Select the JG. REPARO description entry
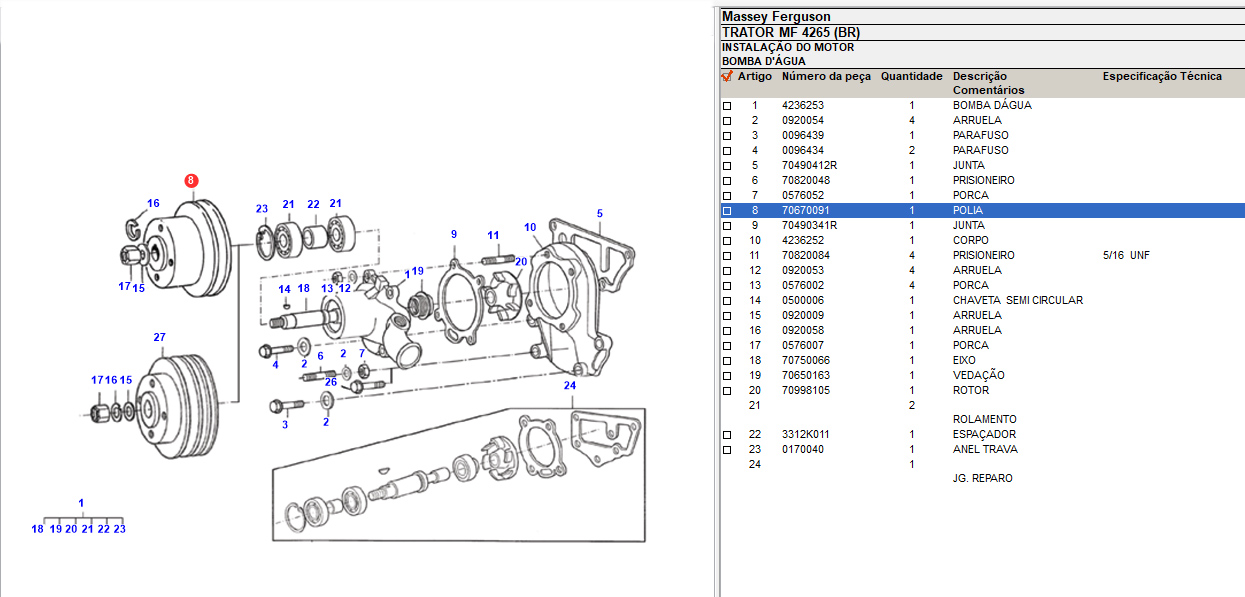 tap(982, 478)
